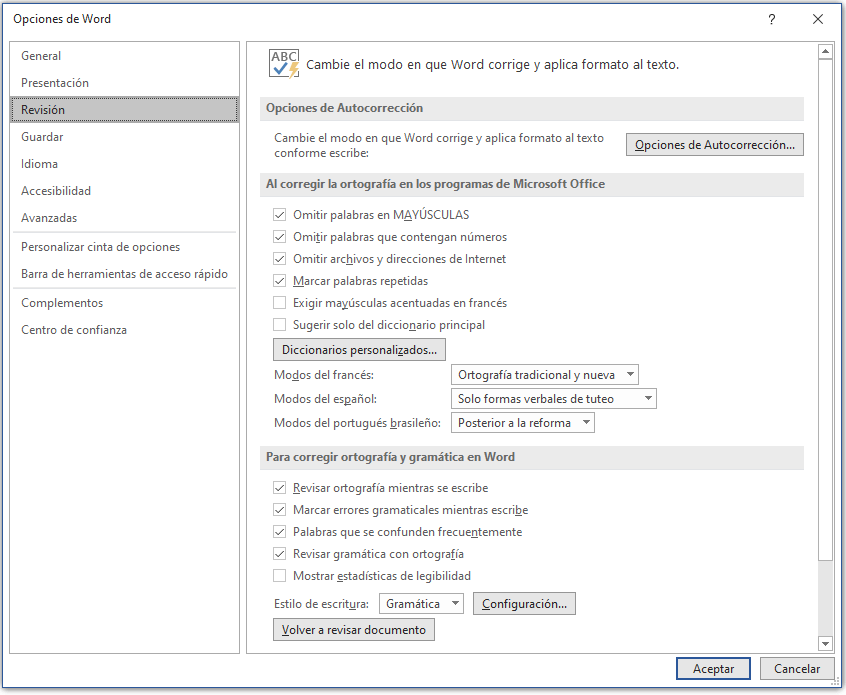
Task: Open the Estilo de escritura dropdown
Action: pos(421,604)
